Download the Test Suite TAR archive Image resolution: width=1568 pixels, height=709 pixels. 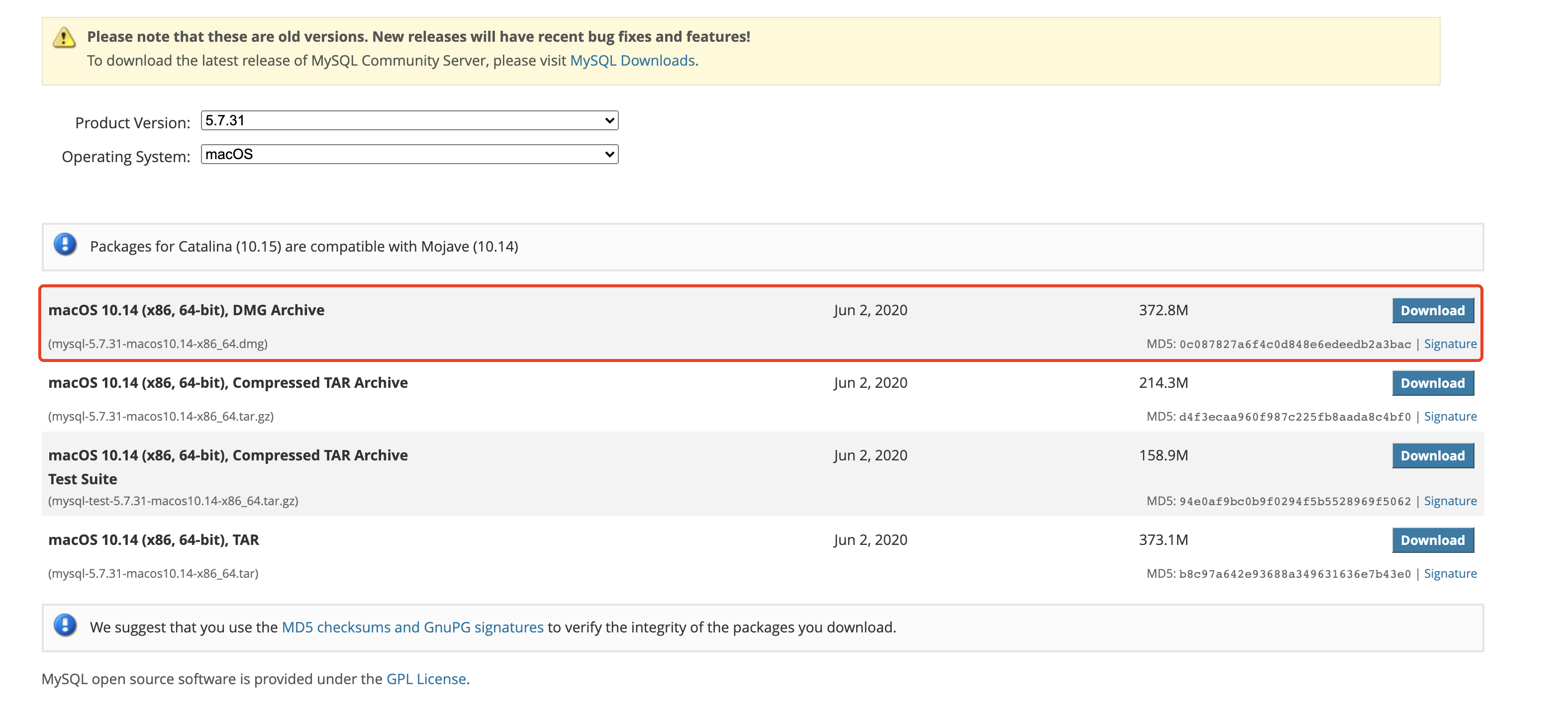(x=1432, y=455)
